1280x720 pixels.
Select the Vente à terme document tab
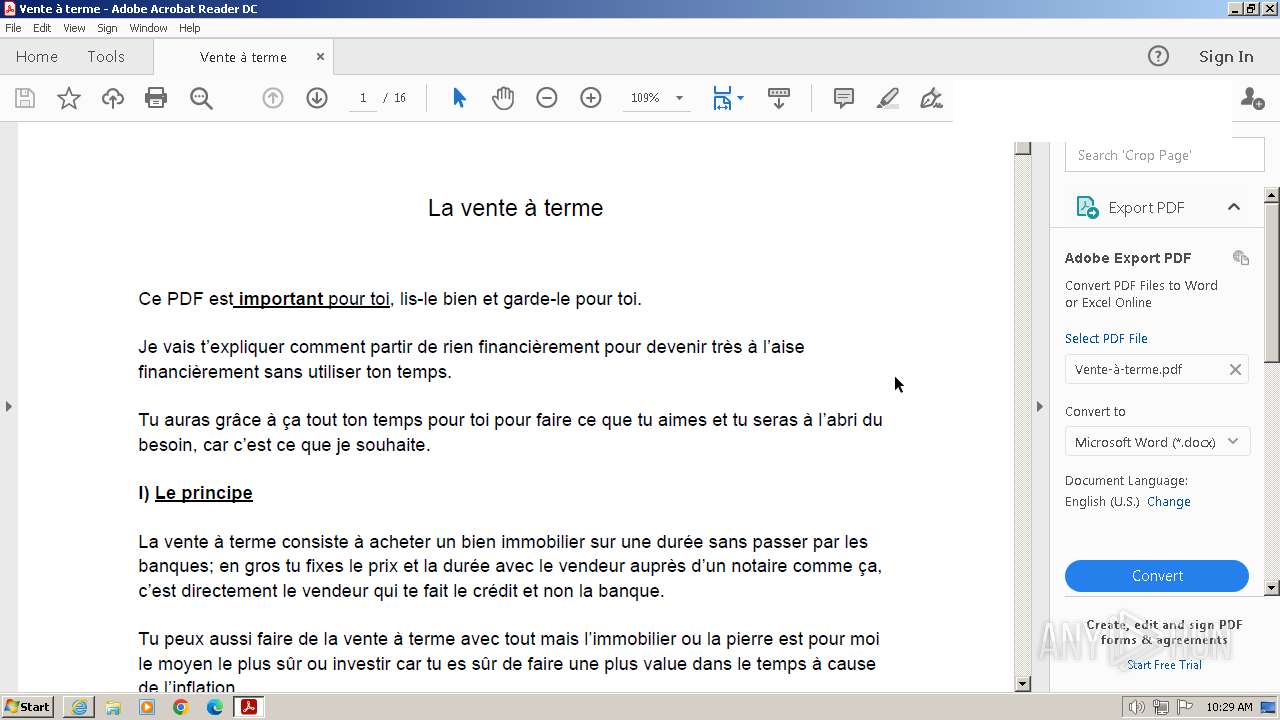243,57
